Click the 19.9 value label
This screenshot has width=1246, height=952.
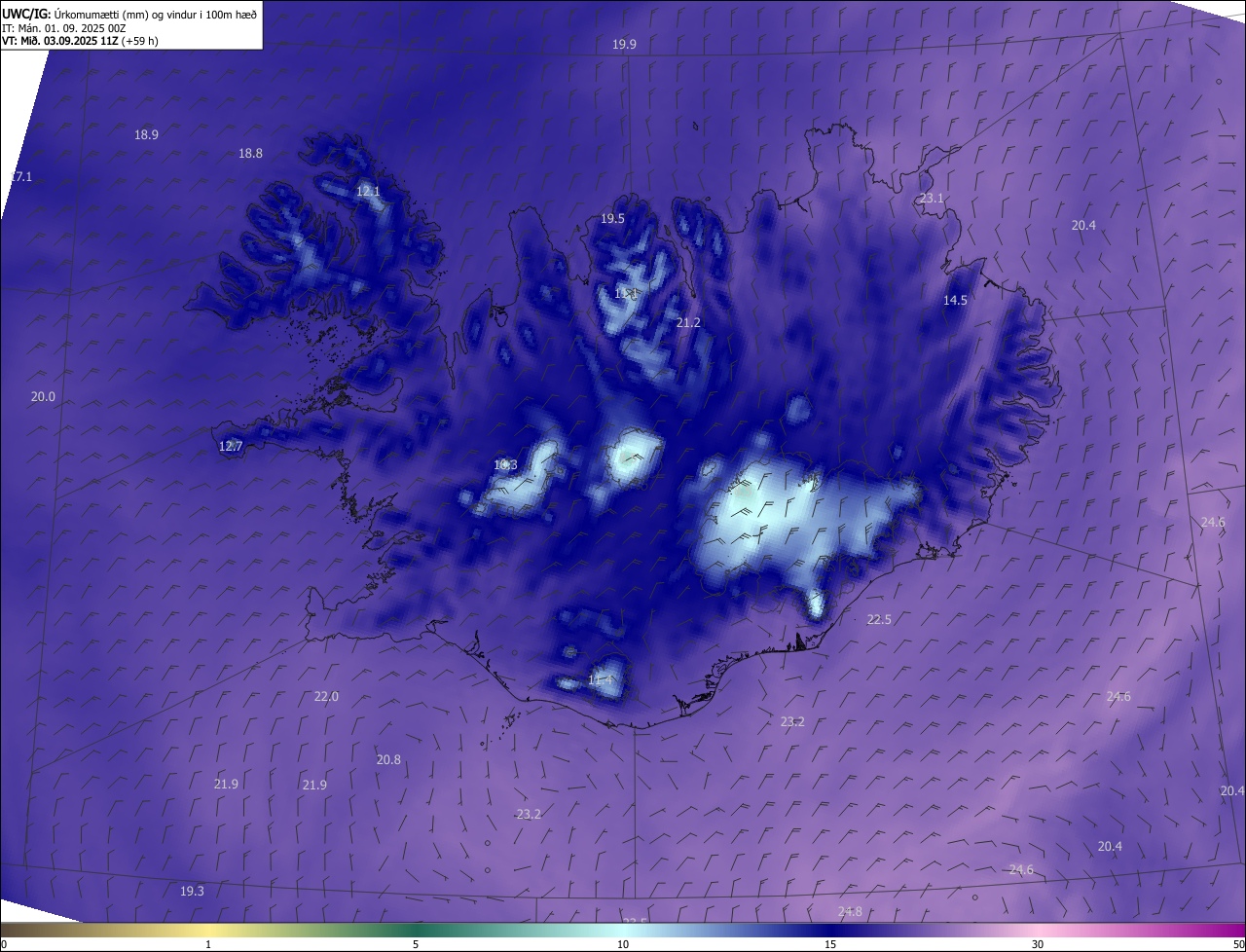click(624, 44)
